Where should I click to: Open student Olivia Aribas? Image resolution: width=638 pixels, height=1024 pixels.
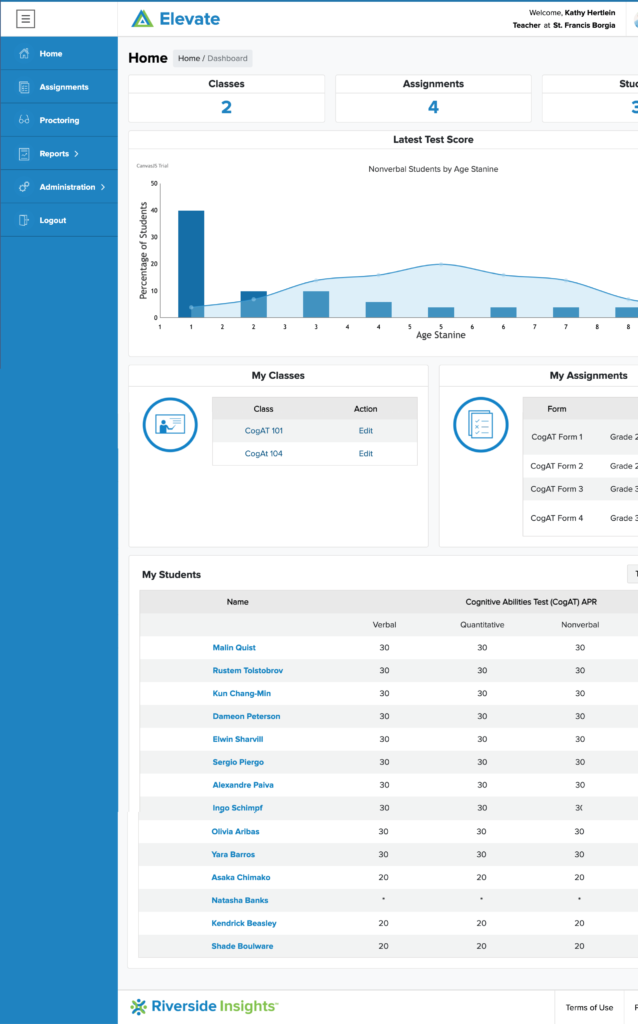click(x=235, y=831)
